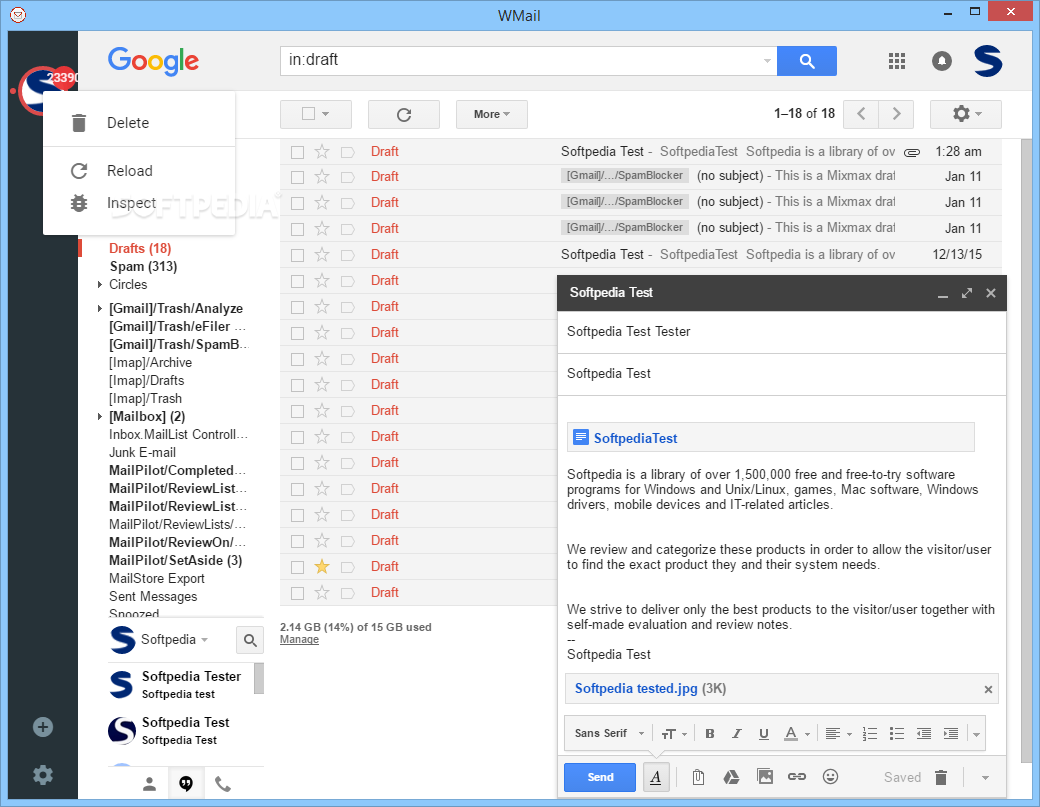This screenshot has height=807, width=1040.
Task: Open the notifications bell
Action: (x=942, y=61)
